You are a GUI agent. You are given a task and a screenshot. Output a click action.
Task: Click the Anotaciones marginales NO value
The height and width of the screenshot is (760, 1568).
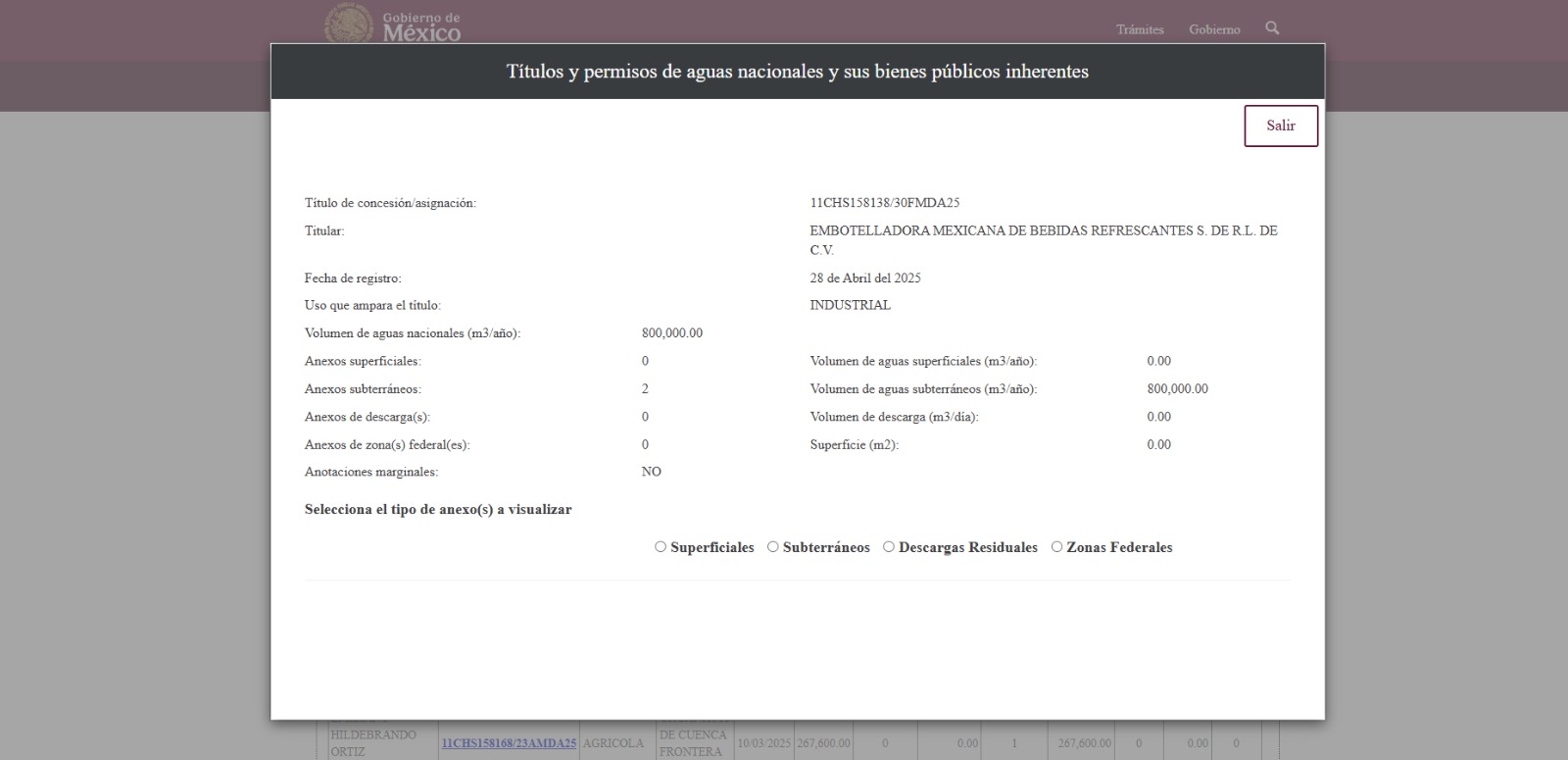coord(651,472)
